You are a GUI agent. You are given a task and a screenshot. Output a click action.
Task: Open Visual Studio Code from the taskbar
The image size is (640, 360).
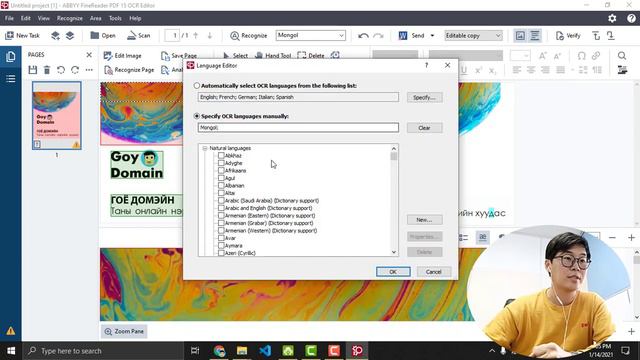[x=265, y=351]
